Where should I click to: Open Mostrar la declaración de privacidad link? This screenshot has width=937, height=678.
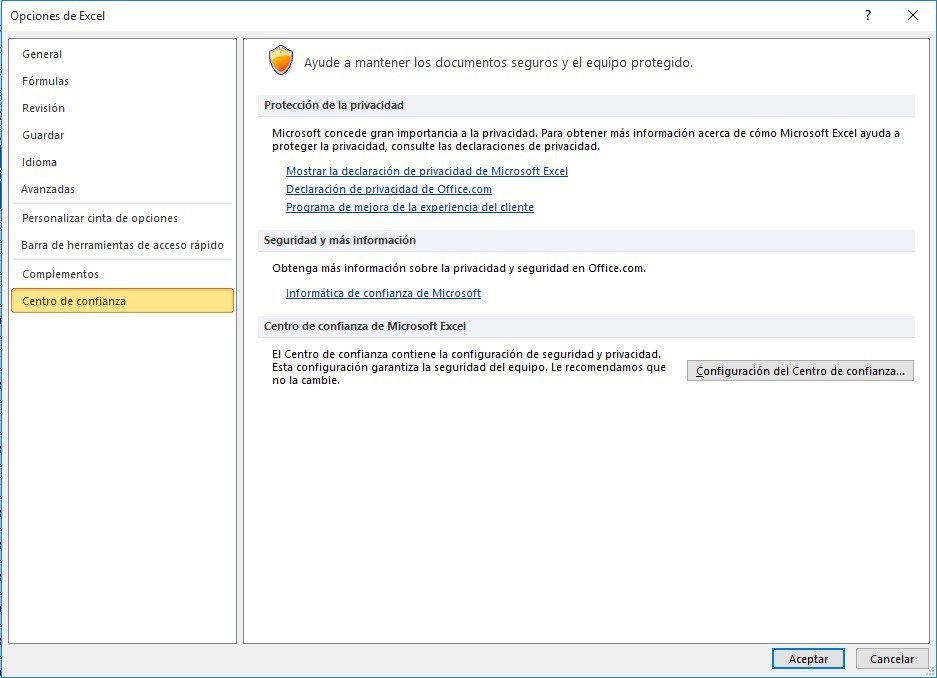pos(427,171)
